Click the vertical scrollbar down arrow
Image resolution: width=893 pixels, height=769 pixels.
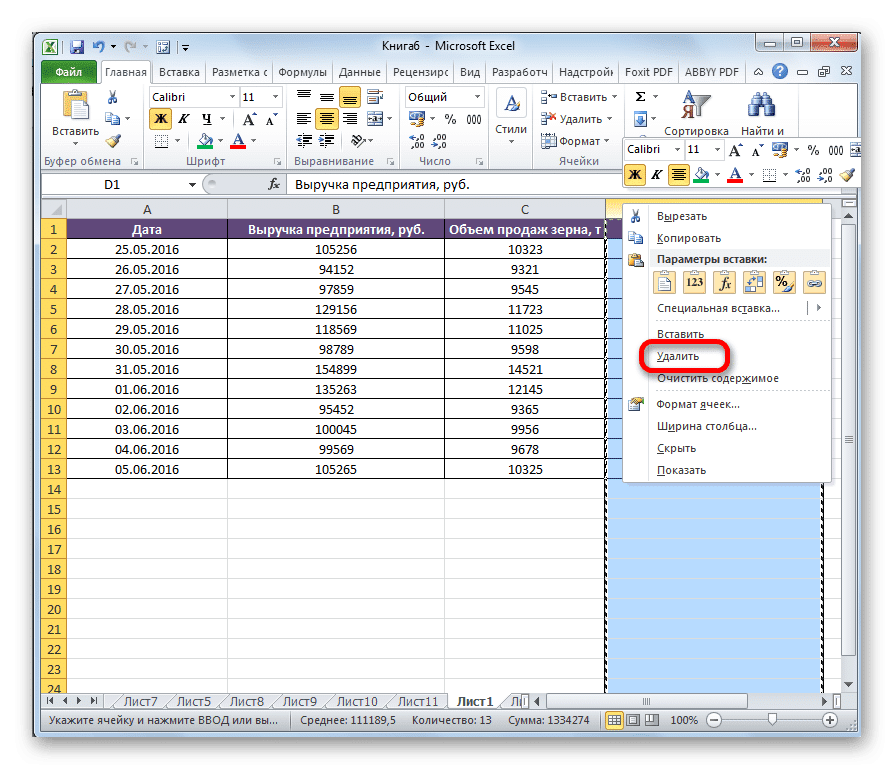pos(849,684)
